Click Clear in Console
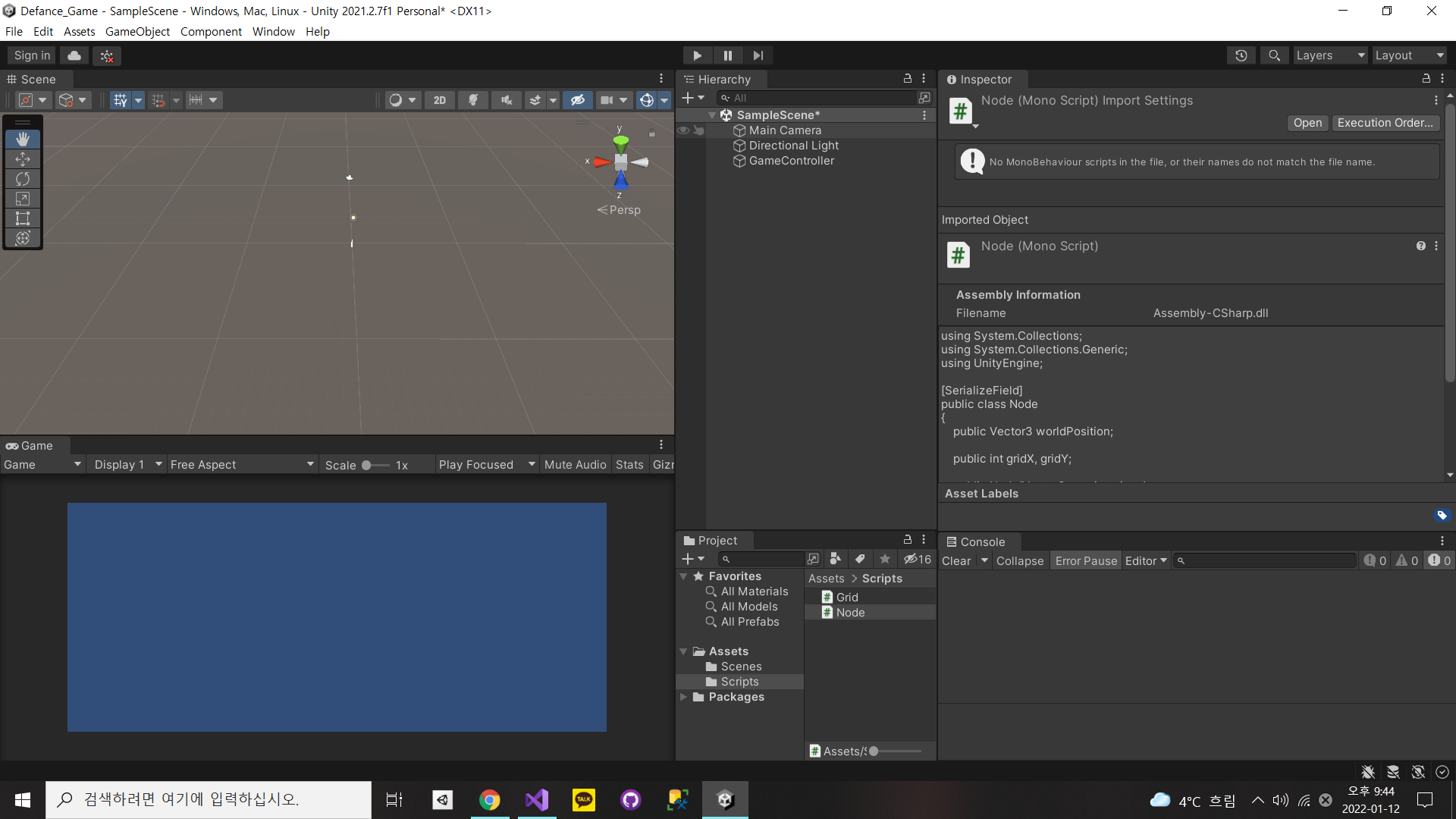The image size is (1456, 819). click(x=956, y=561)
